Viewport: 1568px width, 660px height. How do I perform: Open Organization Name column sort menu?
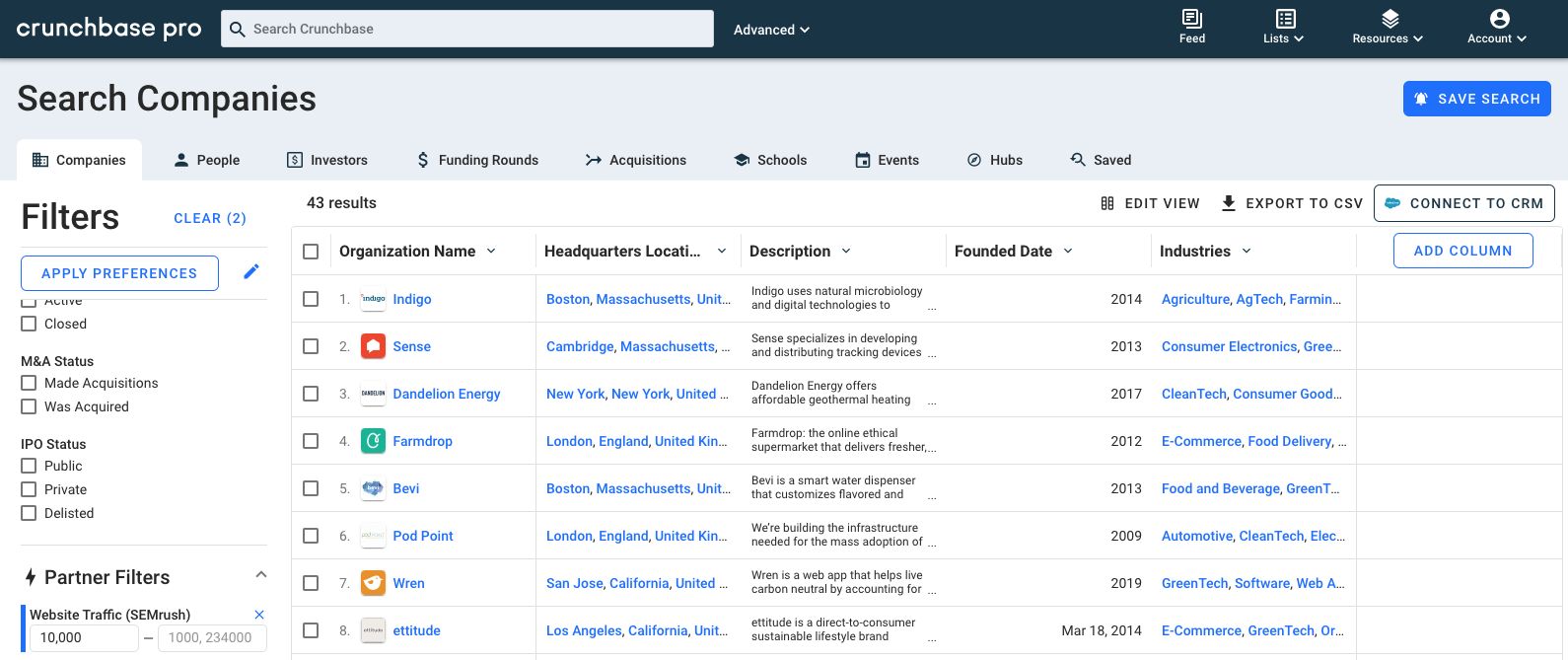pos(491,251)
